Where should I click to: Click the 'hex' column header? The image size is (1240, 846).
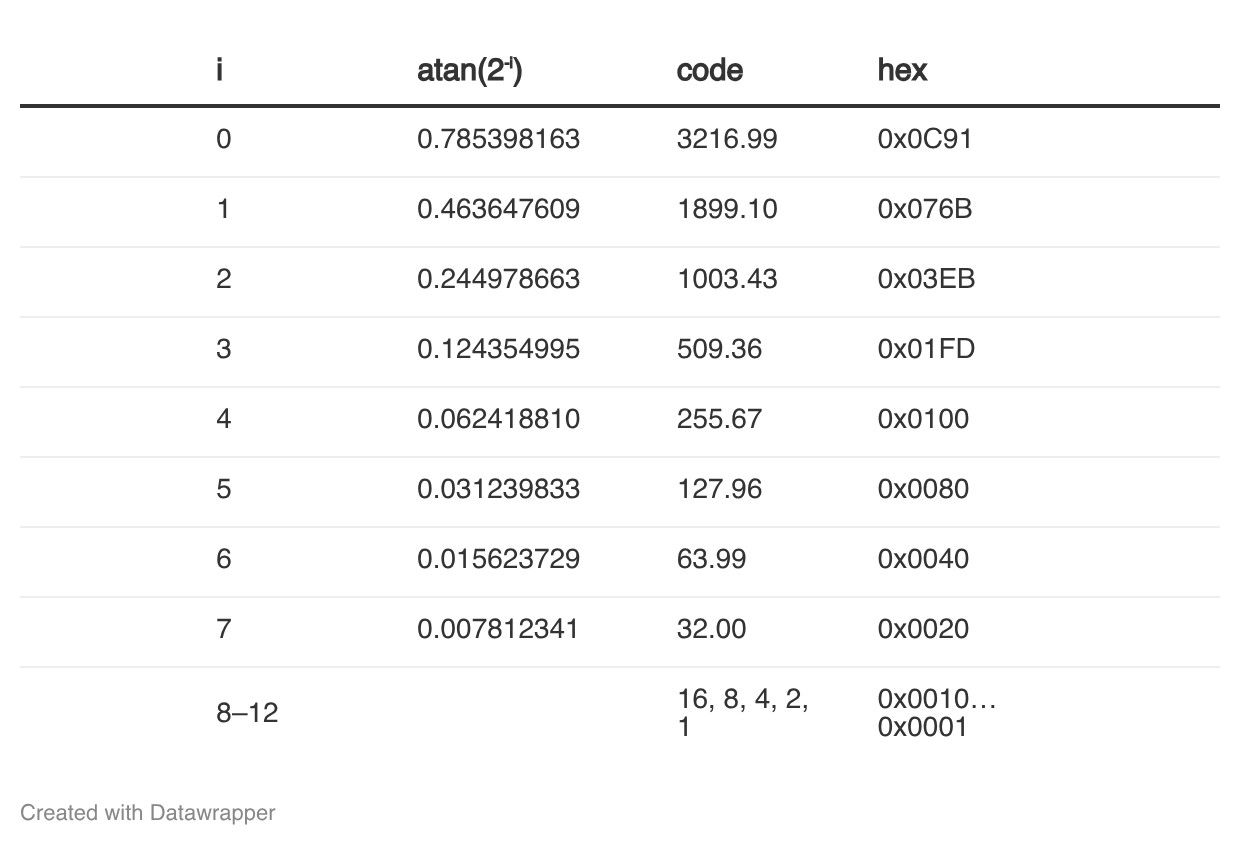point(903,70)
